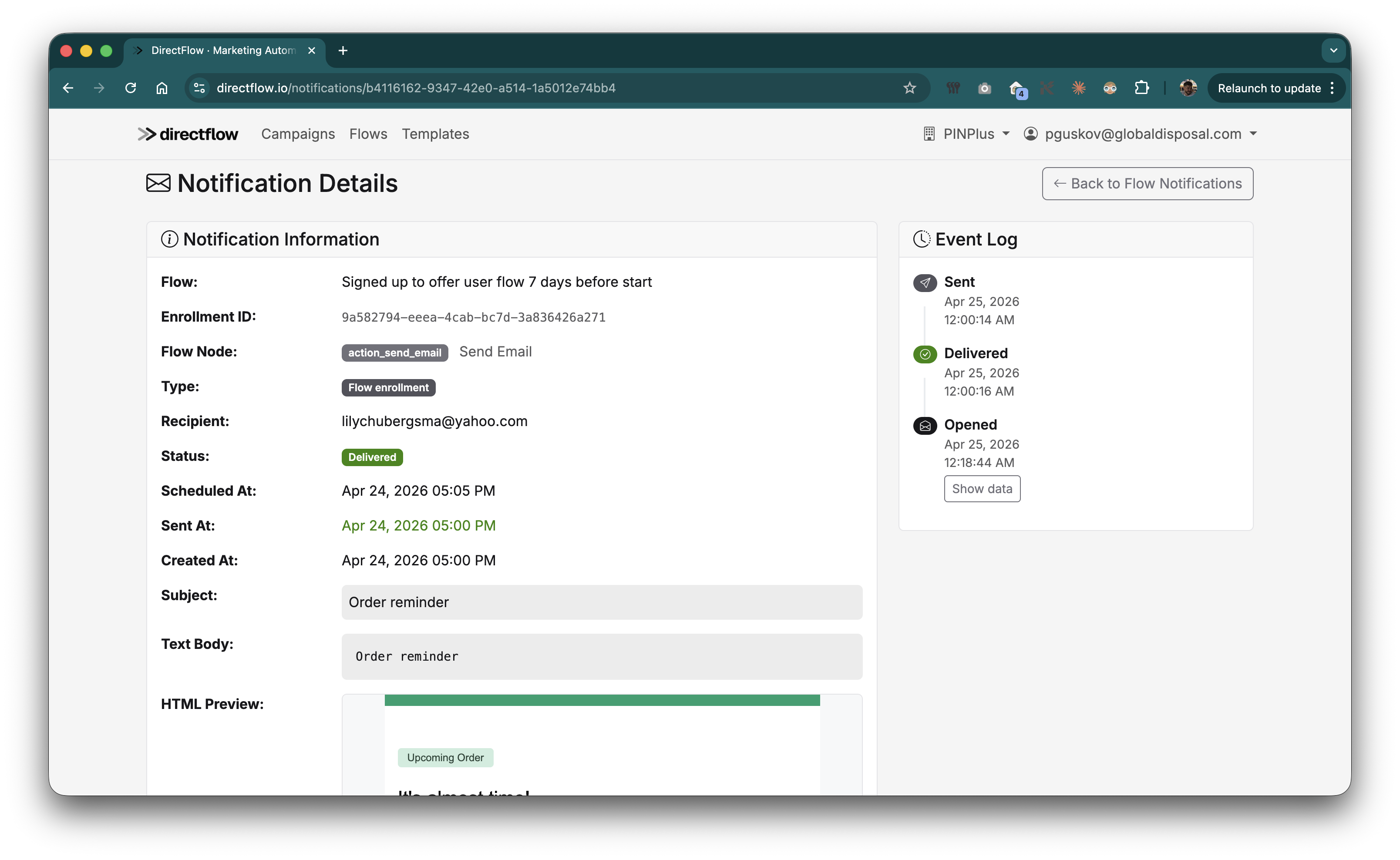Click the envelope icon beside Notification Details
Screen dimensions: 1400x860
click(158, 183)
